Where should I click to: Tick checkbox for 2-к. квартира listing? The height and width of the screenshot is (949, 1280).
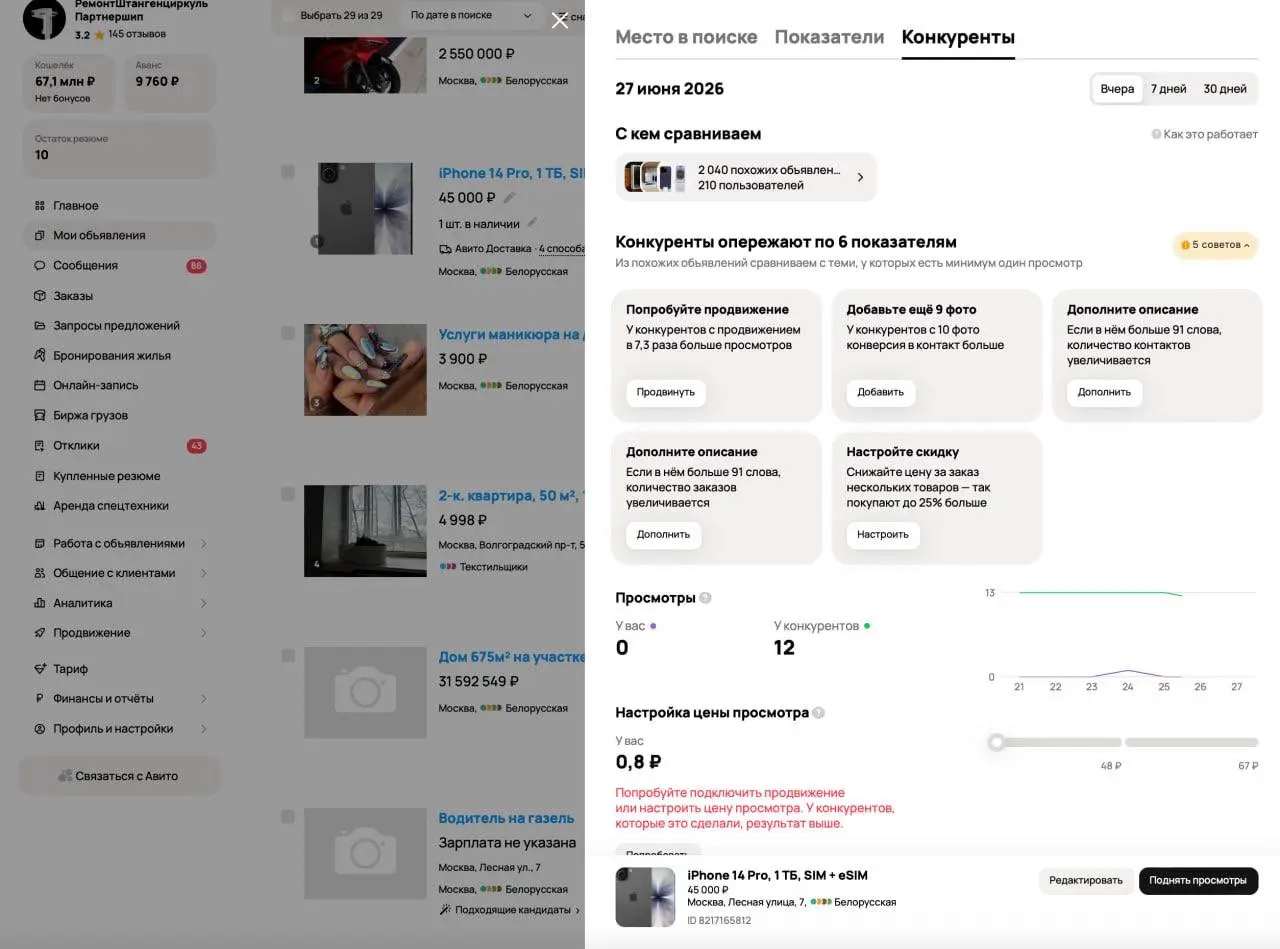point(288,494)
